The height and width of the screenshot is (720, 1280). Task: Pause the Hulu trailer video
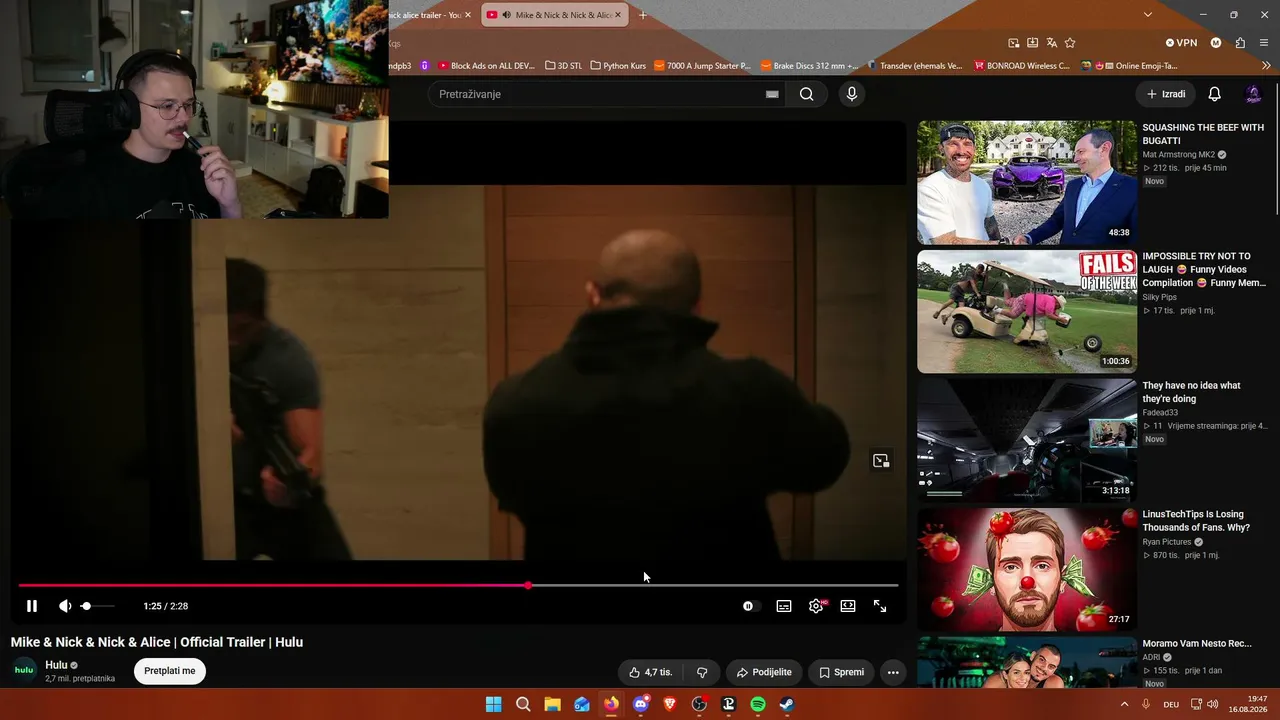coord(32,606)
